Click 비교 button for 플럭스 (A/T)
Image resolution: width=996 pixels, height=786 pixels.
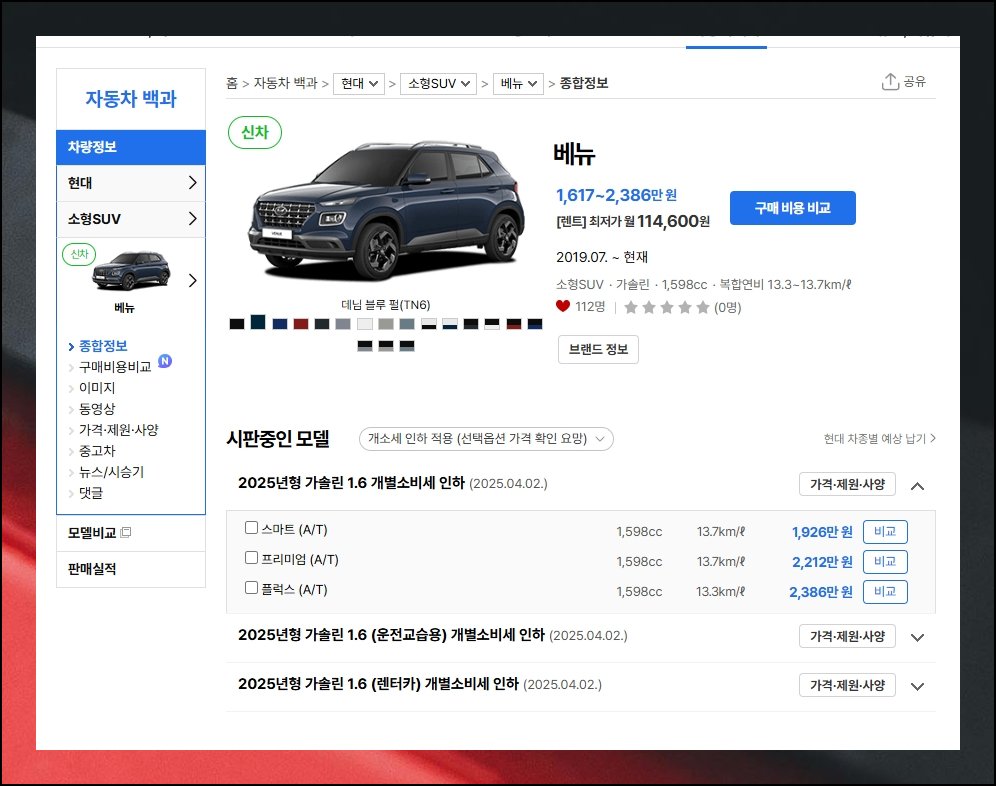pyautogui.click(x=885, y=592)
